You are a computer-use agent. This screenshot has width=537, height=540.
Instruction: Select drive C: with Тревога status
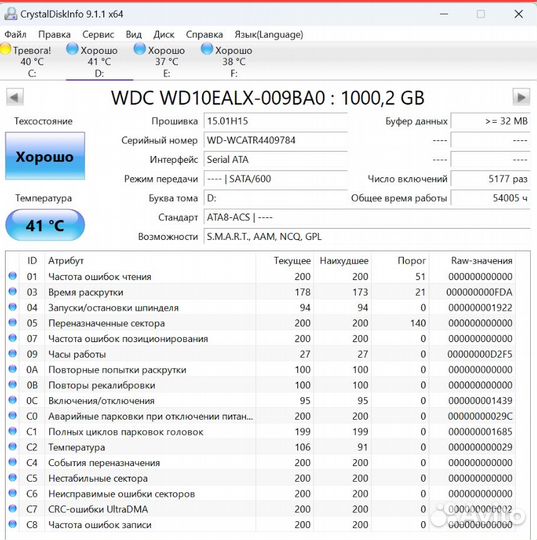(x=32, y=61)
